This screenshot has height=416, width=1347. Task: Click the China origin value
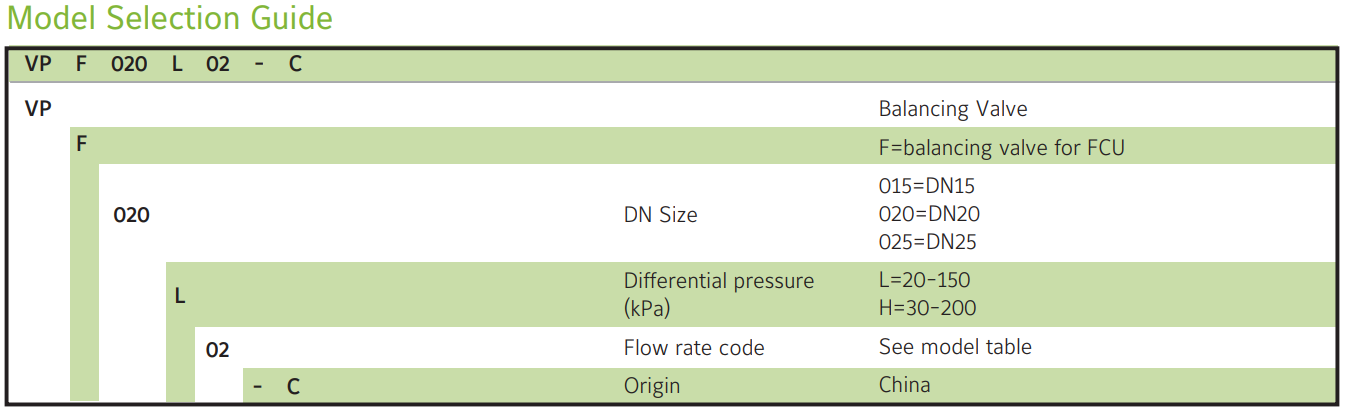pyautogui.click(x=904, y=385)
